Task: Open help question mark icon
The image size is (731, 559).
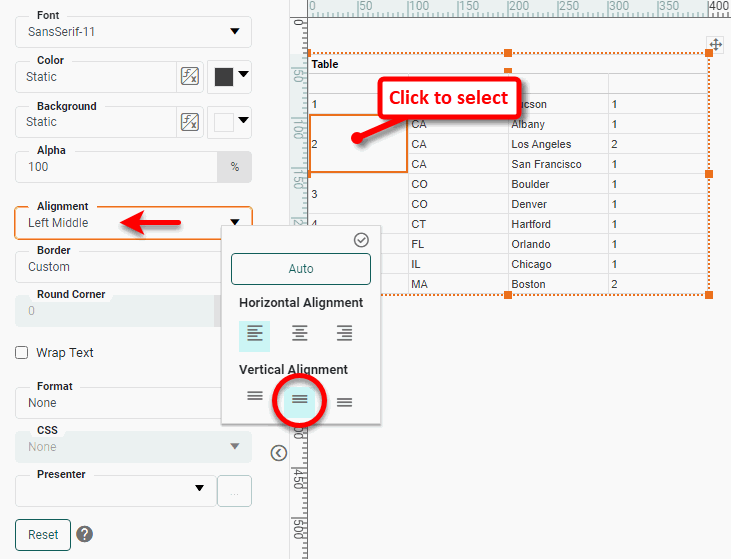Action: (85, 534)
